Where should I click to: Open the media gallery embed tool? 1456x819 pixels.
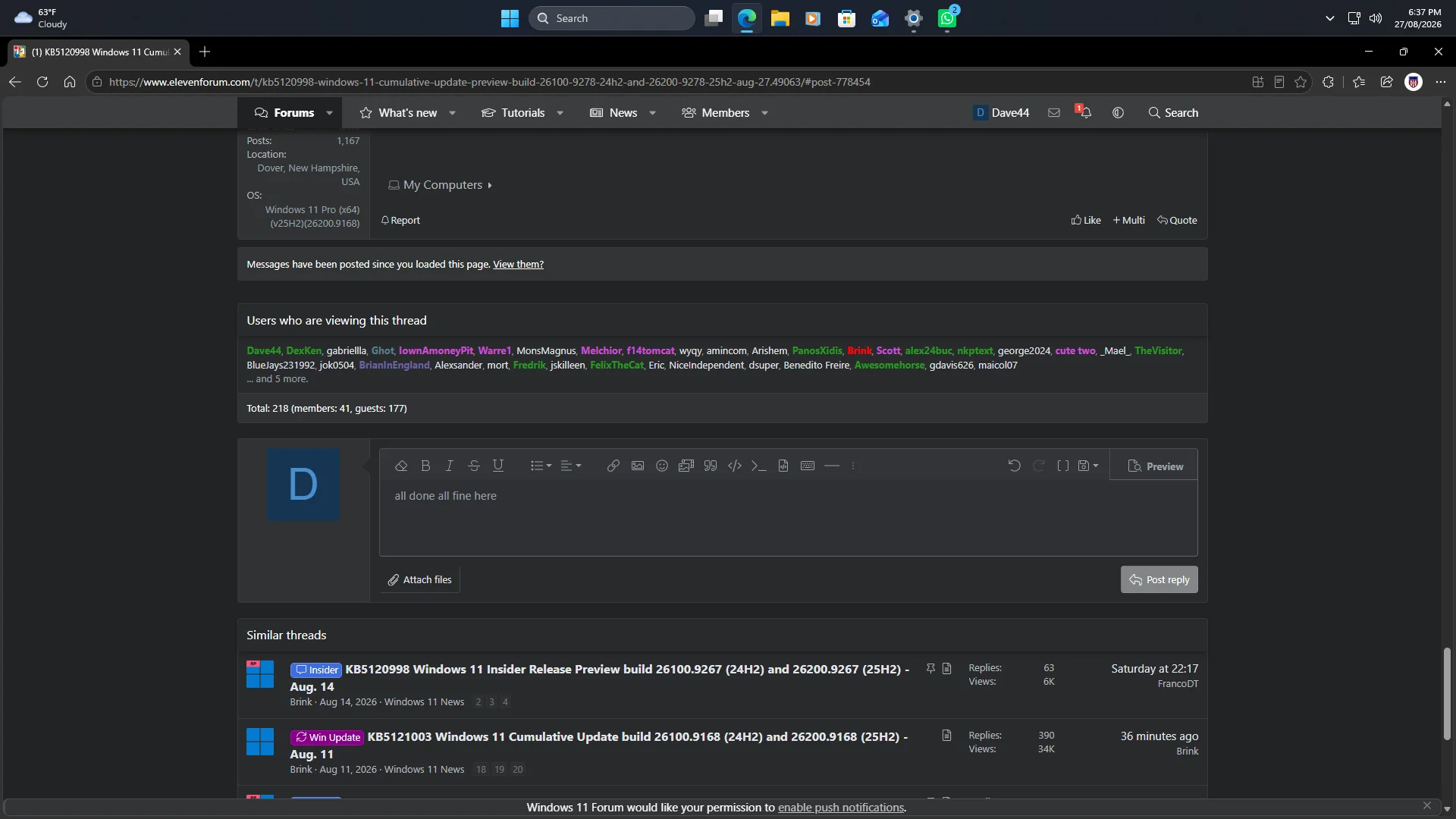(x=686, y=466)
